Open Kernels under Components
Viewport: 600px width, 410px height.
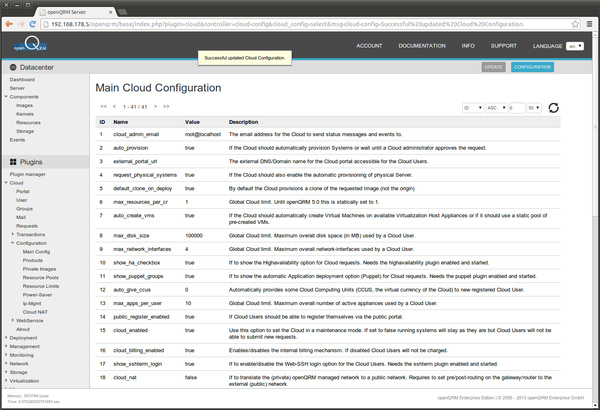[x=25, y=114]
